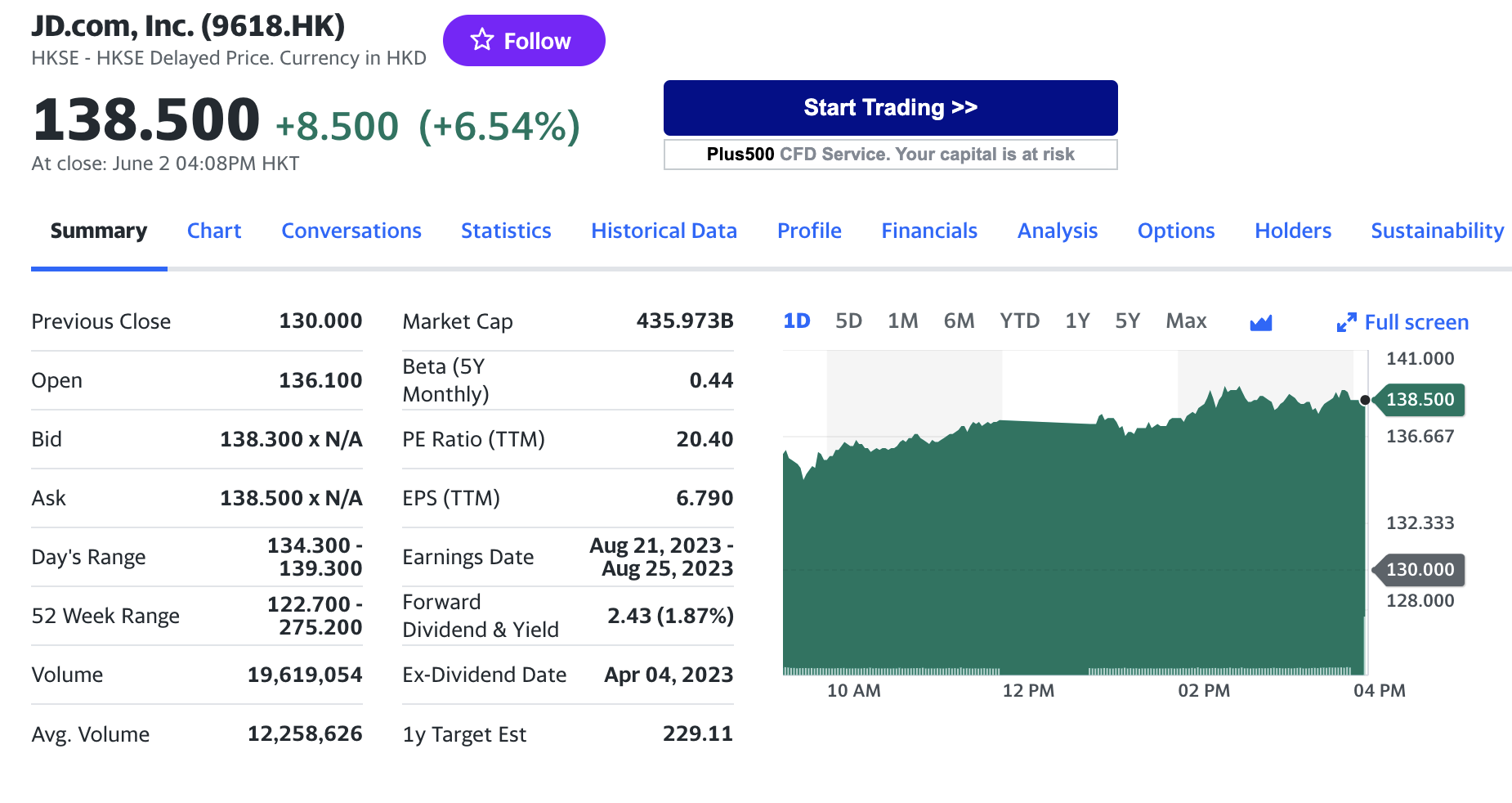Click the (+6.54%) percent change

[499, 127]
